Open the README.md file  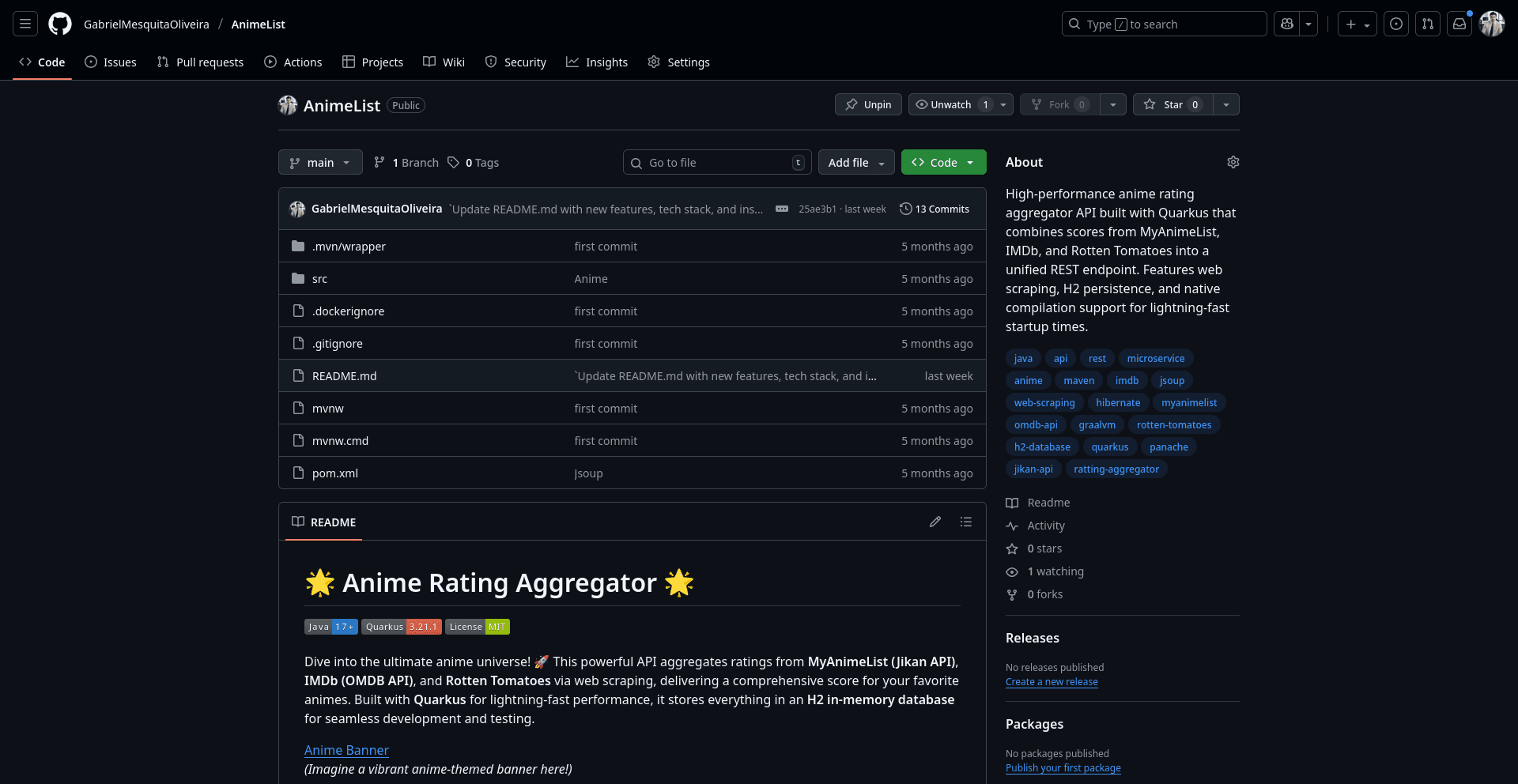click(x=344, y=376)
